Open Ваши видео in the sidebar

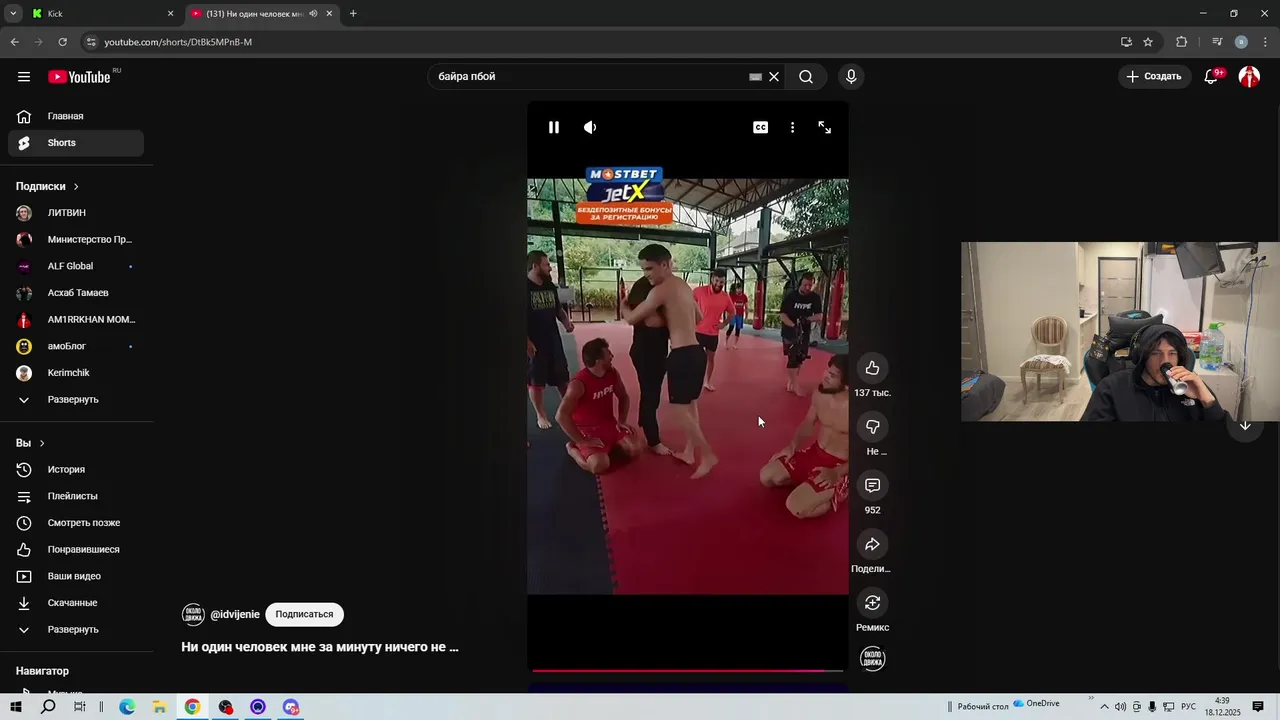click(x=76, y=576)
